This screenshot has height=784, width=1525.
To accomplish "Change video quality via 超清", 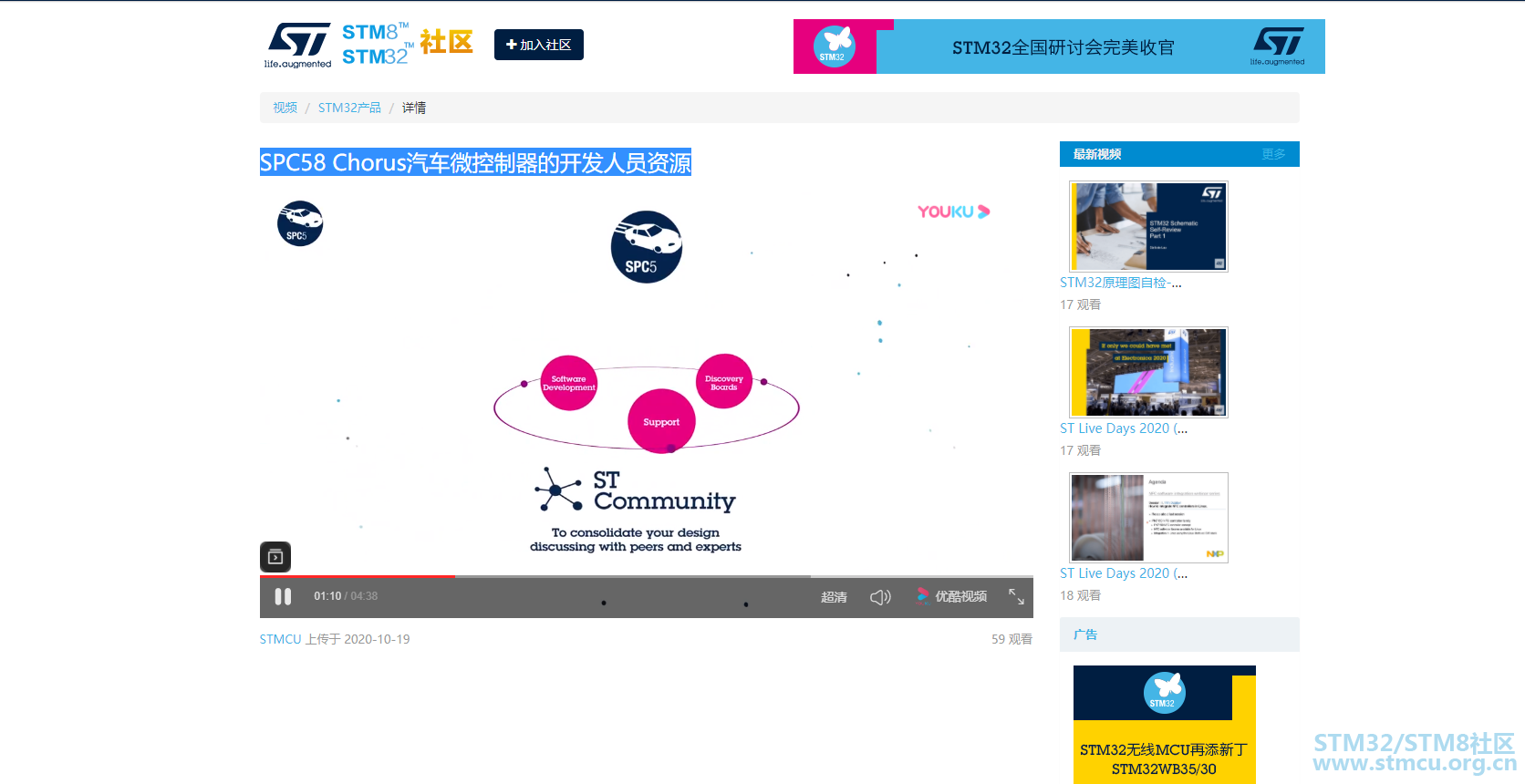I will click(x=834, y=597).
